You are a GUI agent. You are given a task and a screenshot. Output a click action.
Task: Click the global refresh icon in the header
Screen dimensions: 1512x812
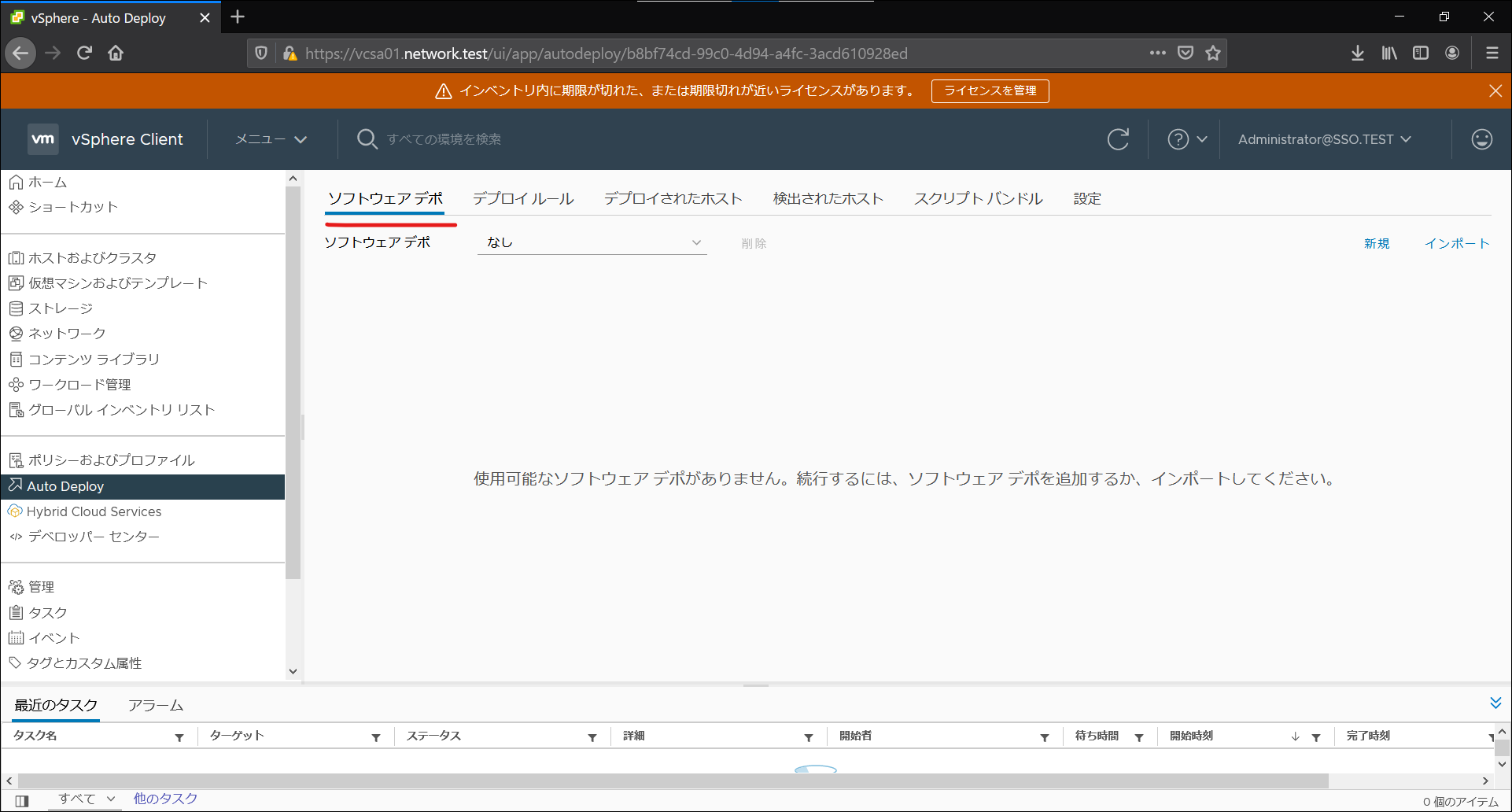[1118, 139]
